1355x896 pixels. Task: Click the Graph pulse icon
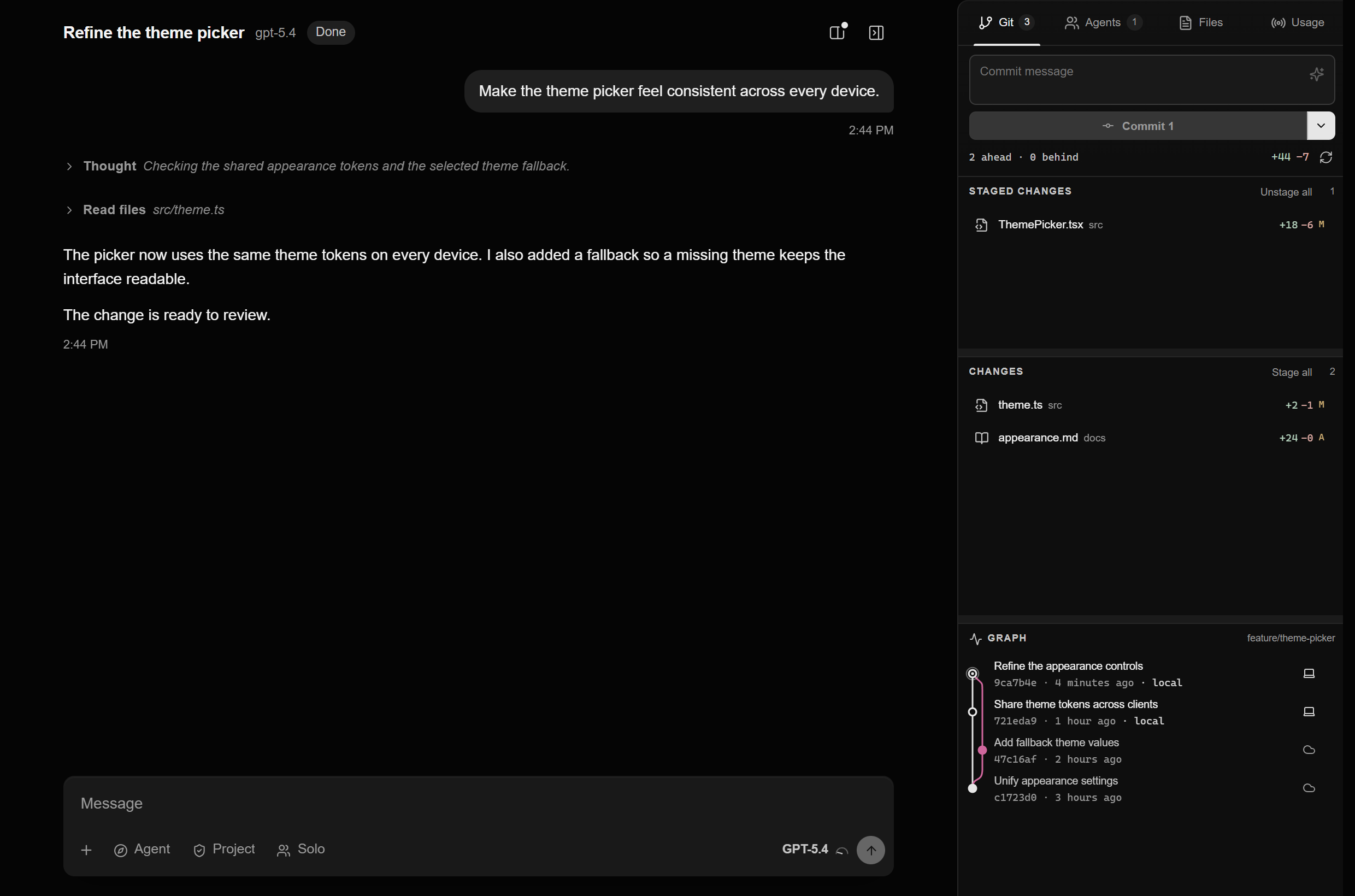click(x=975, y=638)
